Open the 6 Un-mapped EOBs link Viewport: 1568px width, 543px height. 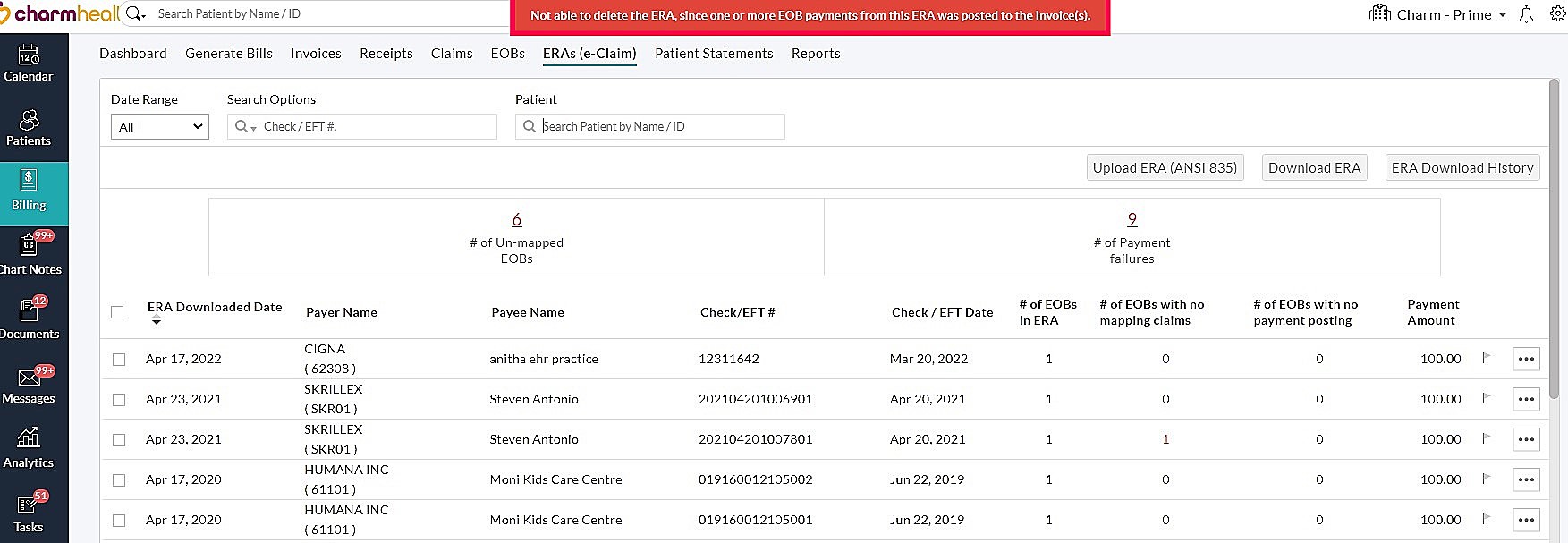[x=516, y=219]
